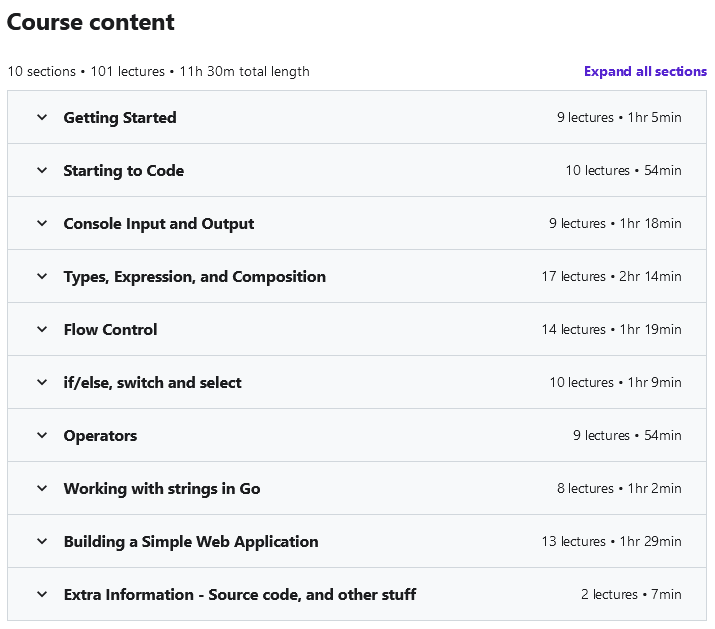
Task: Expand Building a Simple Web Application chevron
Action: click(x=42, y=541)
